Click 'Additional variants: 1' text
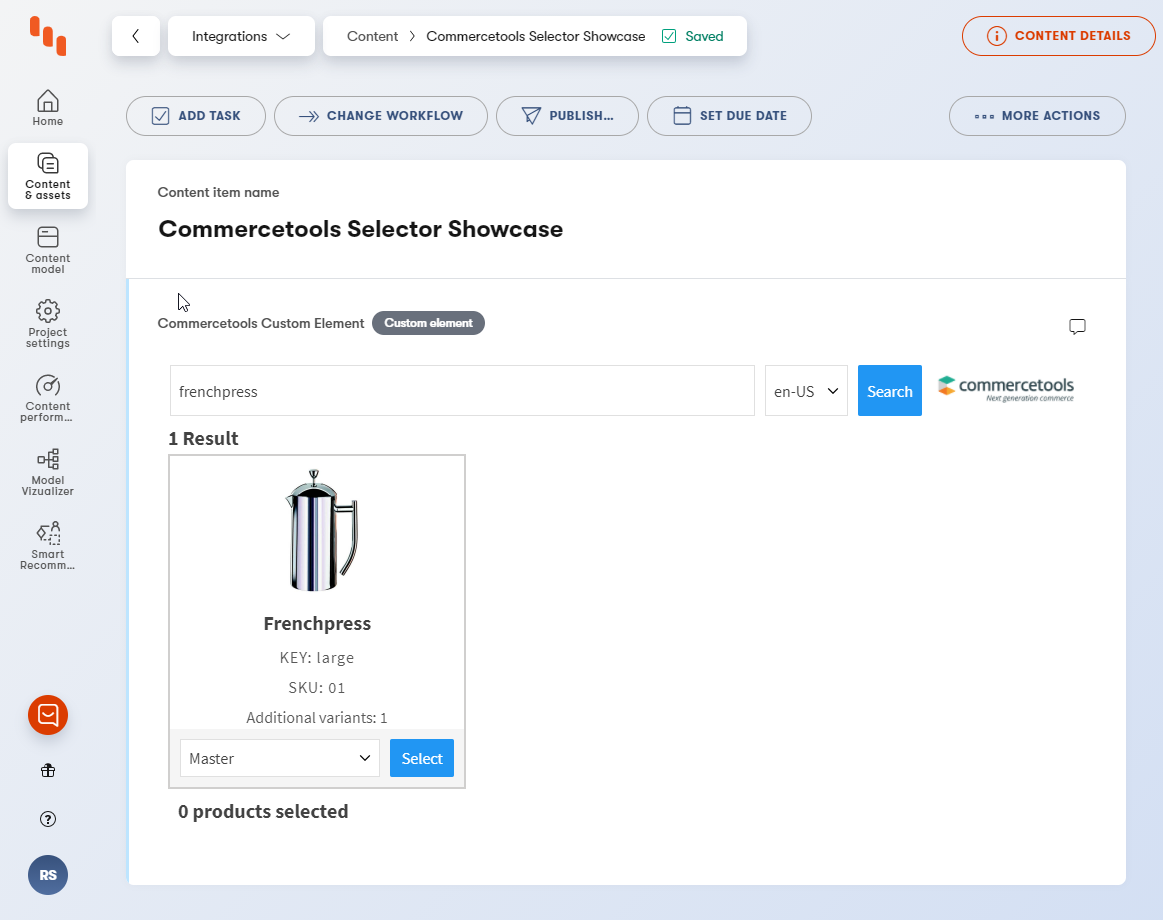This screenshot has height=920, width=1163. (317, 717)
